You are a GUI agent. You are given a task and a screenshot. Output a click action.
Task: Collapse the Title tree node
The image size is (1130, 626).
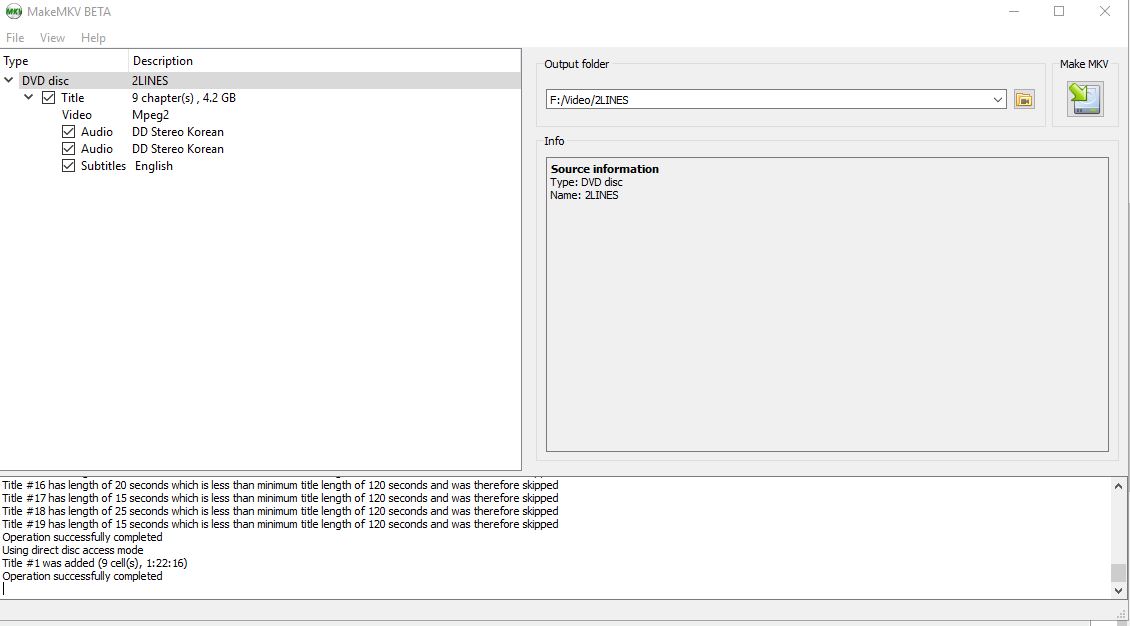click(28, 97)
